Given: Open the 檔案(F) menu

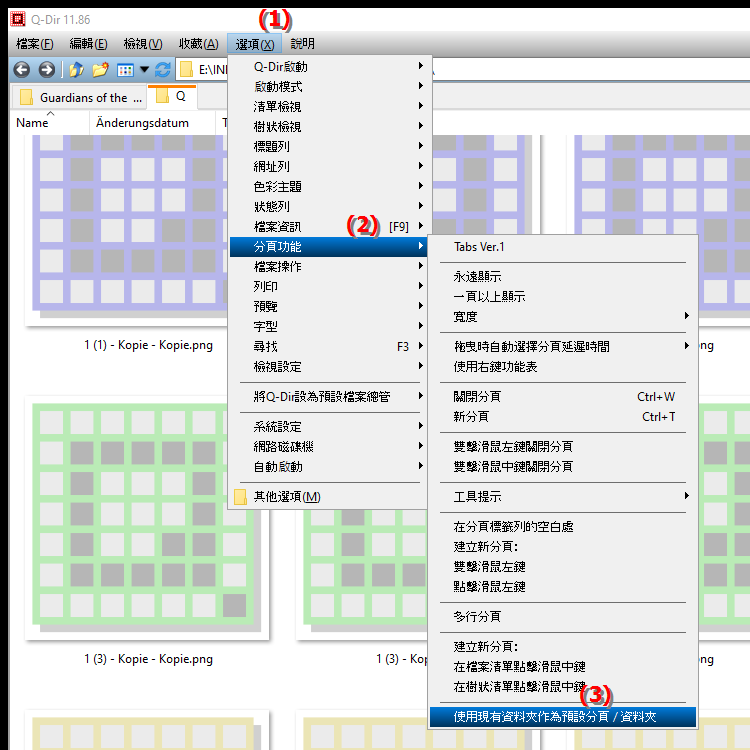Looking at the screenshot, I should tap(34, 44).
